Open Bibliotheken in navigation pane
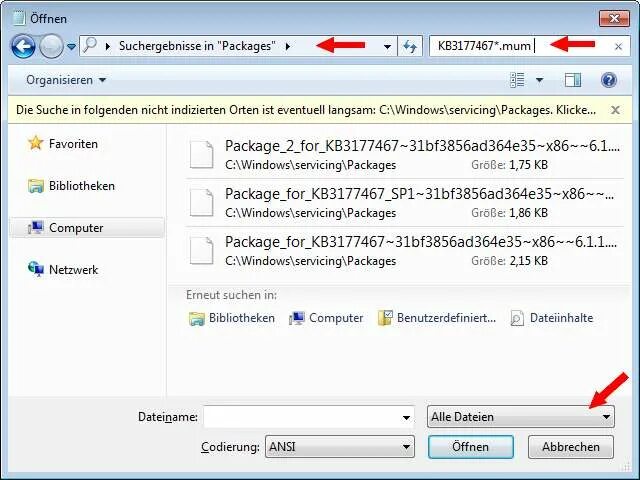The image size is (640, 480). (82, 186)
